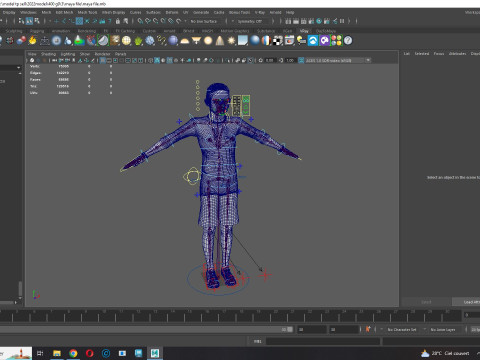The width and height of the screenshot is (480, 360).
Task: Click the checkerboard texture shelf icon
Action: tap(278, 41)
